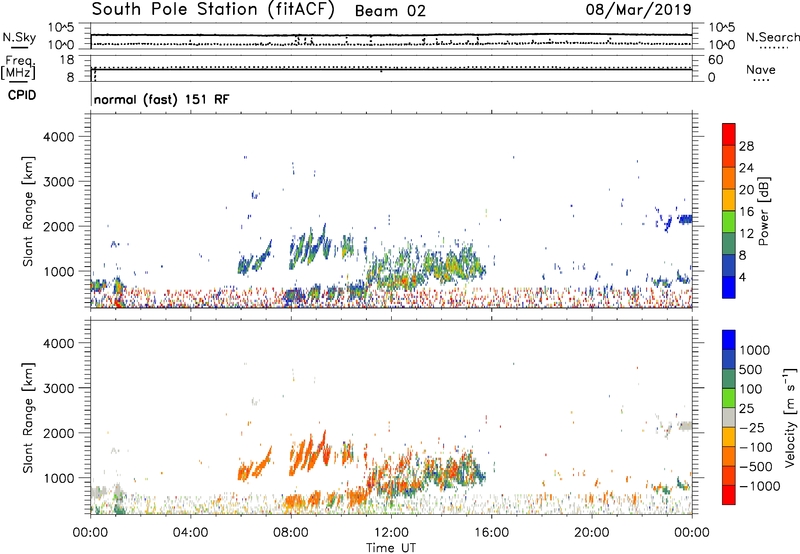Click the "3000" tick on the power panel axis
Image resolution: width=800 pixels, height=554 pixels.
(x=58, y=182)
